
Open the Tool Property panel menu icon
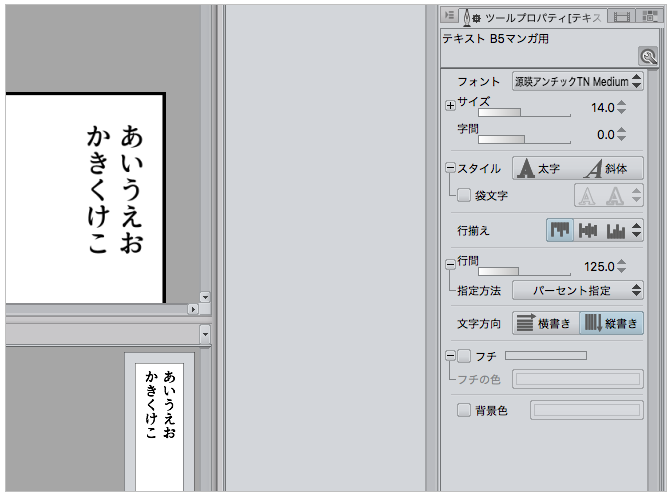[x=449, y=16]
